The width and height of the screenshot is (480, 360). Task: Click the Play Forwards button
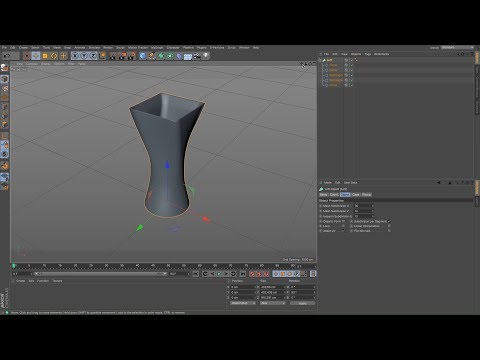pyautogui.click(x=219, y=274)
